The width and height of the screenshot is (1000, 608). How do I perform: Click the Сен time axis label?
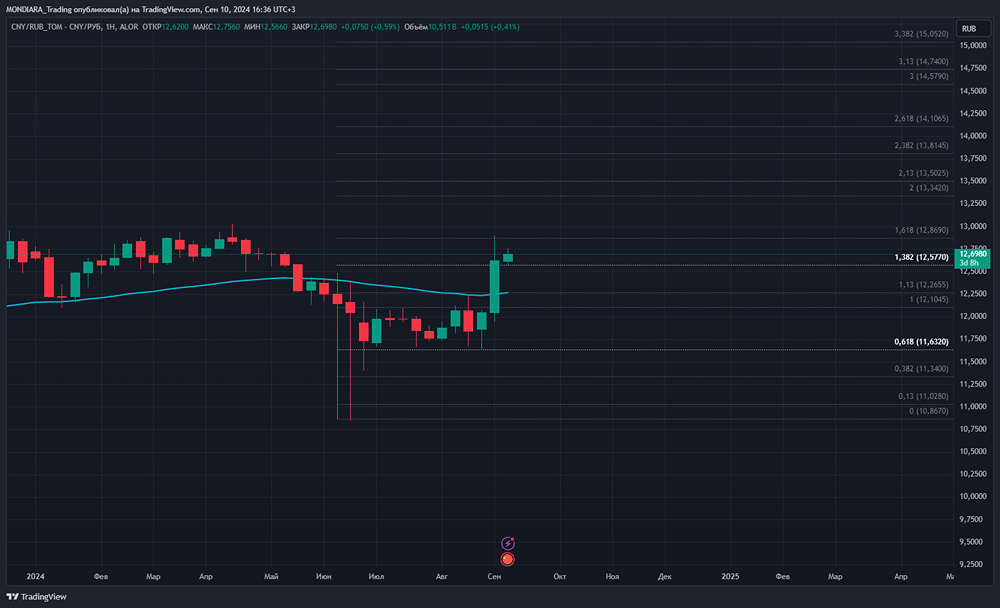(x=494, y=576)
